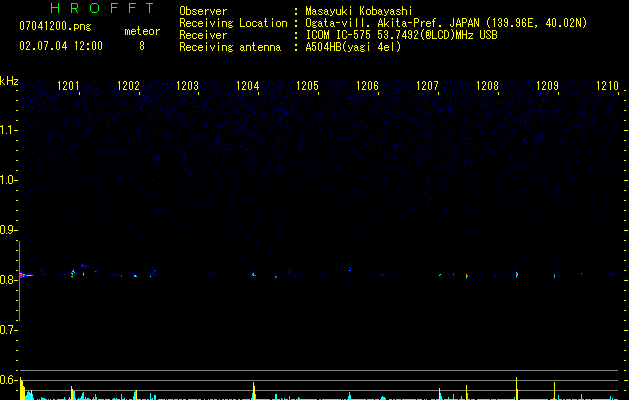Click the 0.9 kHz axis label
Screen dimensions: 629x400
[x=8, y=230]
